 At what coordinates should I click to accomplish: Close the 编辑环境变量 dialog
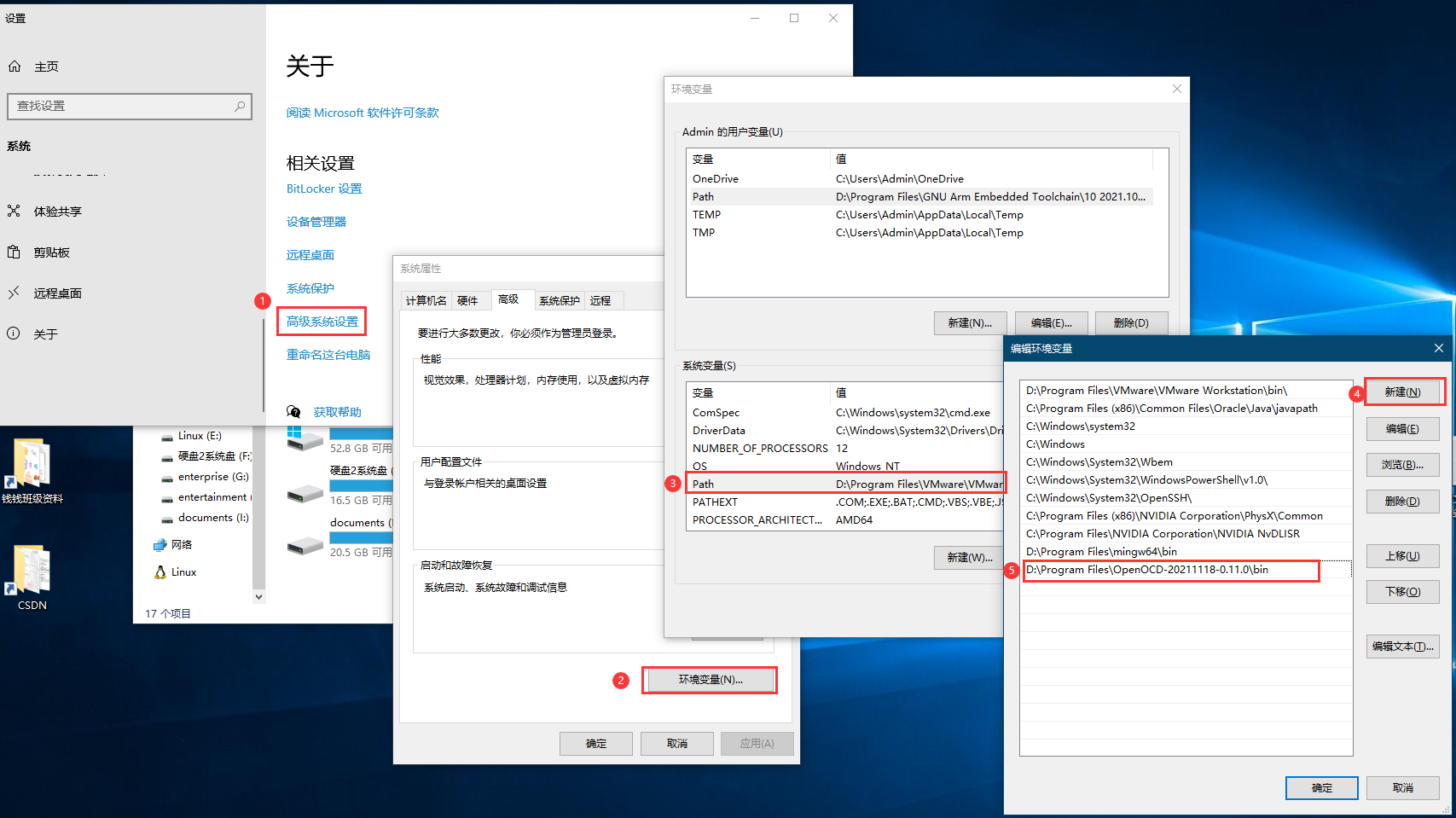pyautogui.click(x=1438, y=348)
